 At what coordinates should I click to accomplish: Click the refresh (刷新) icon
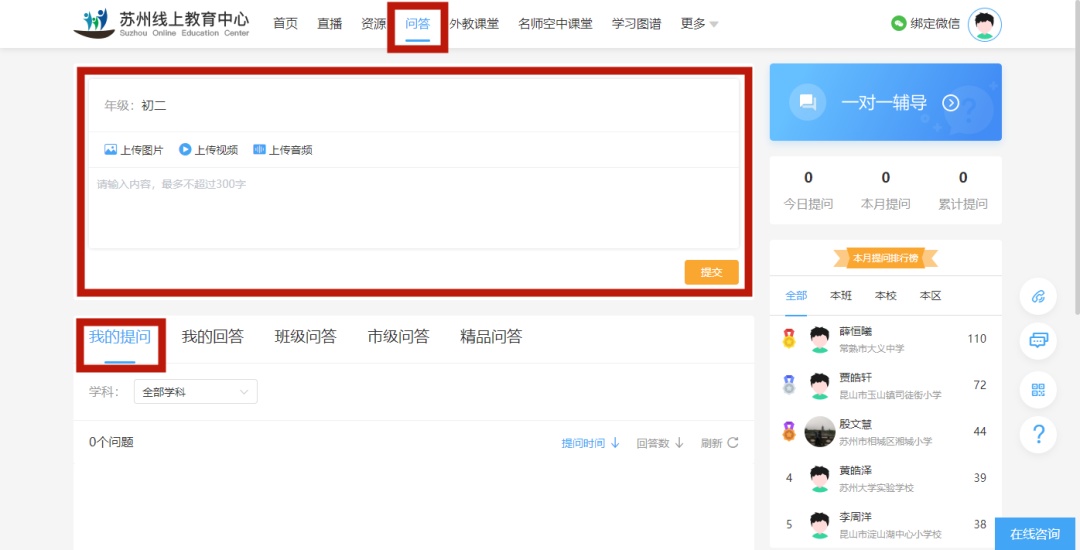tap(733, 443)
